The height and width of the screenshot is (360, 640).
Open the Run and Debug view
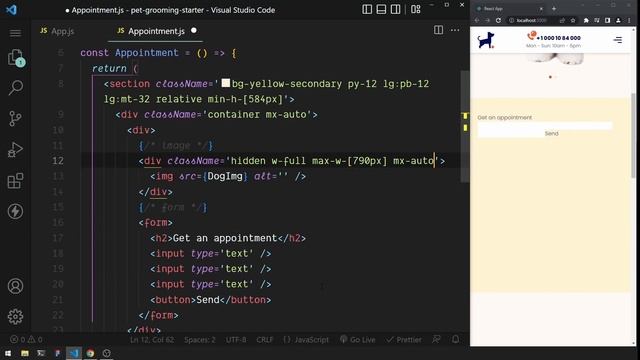point(16,149)
